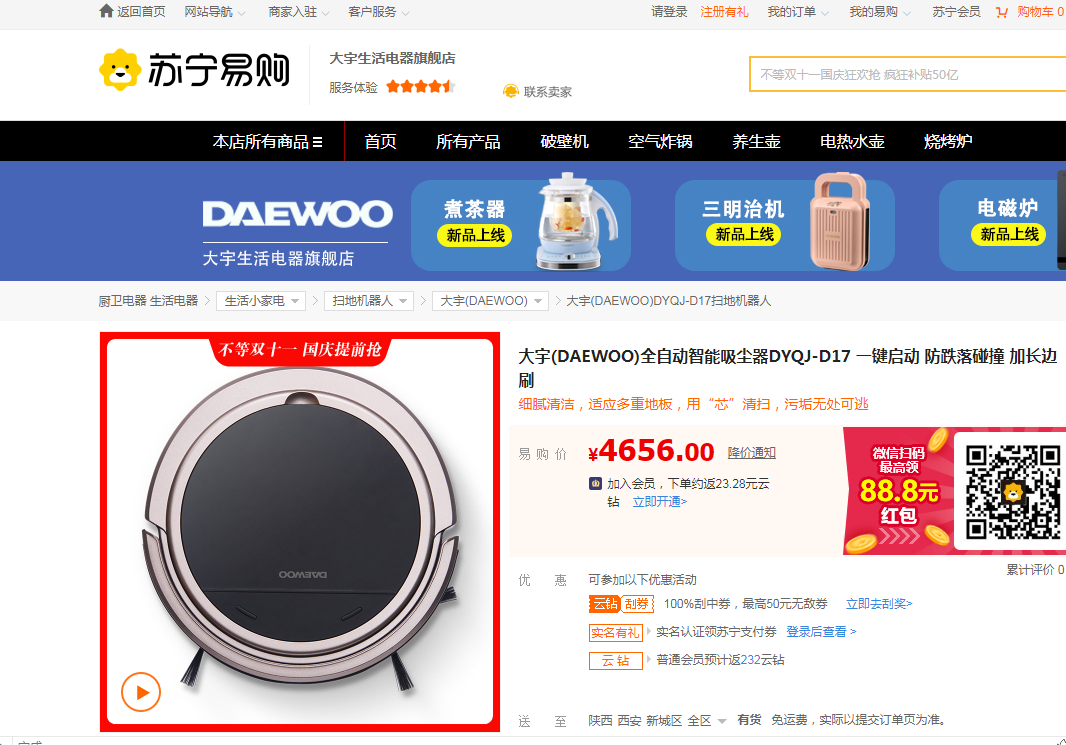This screenshot has height=745, width=1066.
Task: Click the Suning lion logo
Action: point(120,69)
